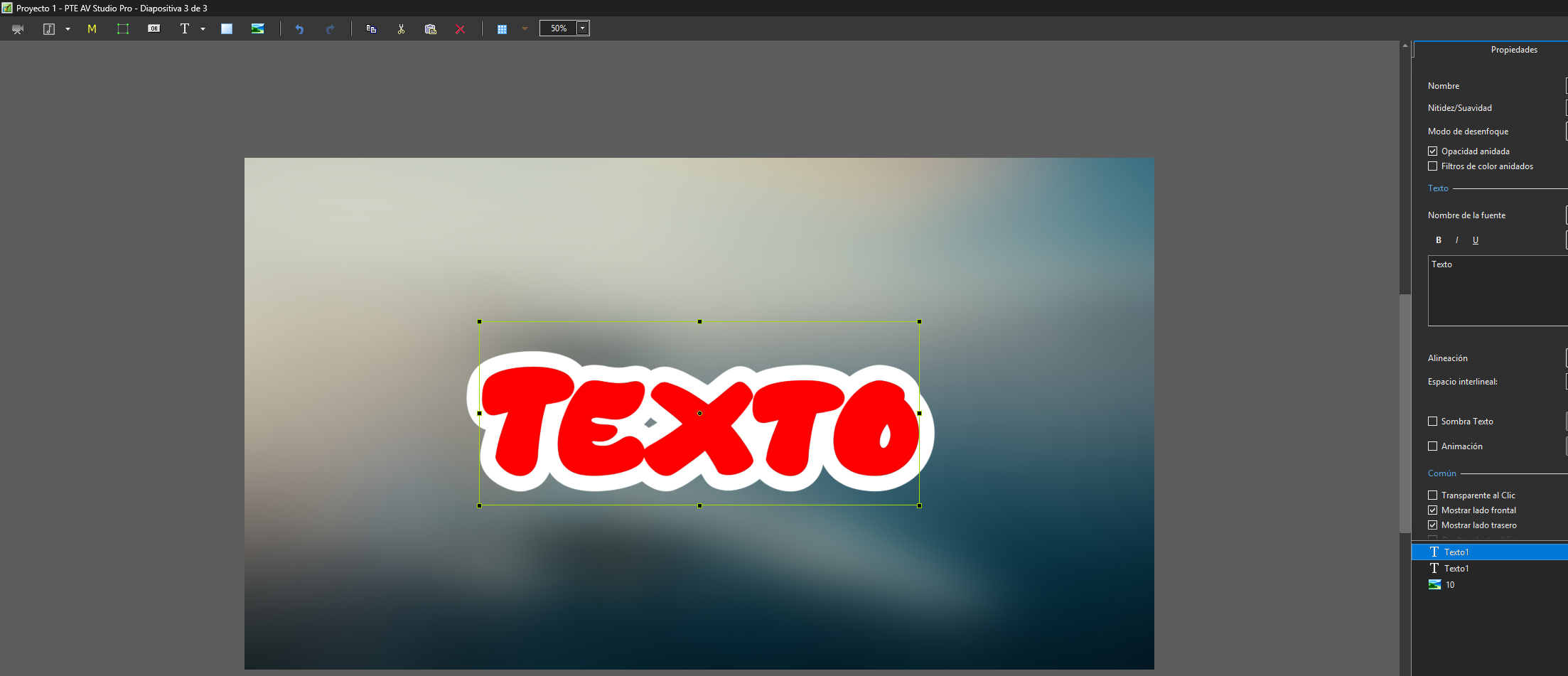Click the add audio note icon
This screenshot has width=1568, height=676.
(x=49, y=29)
